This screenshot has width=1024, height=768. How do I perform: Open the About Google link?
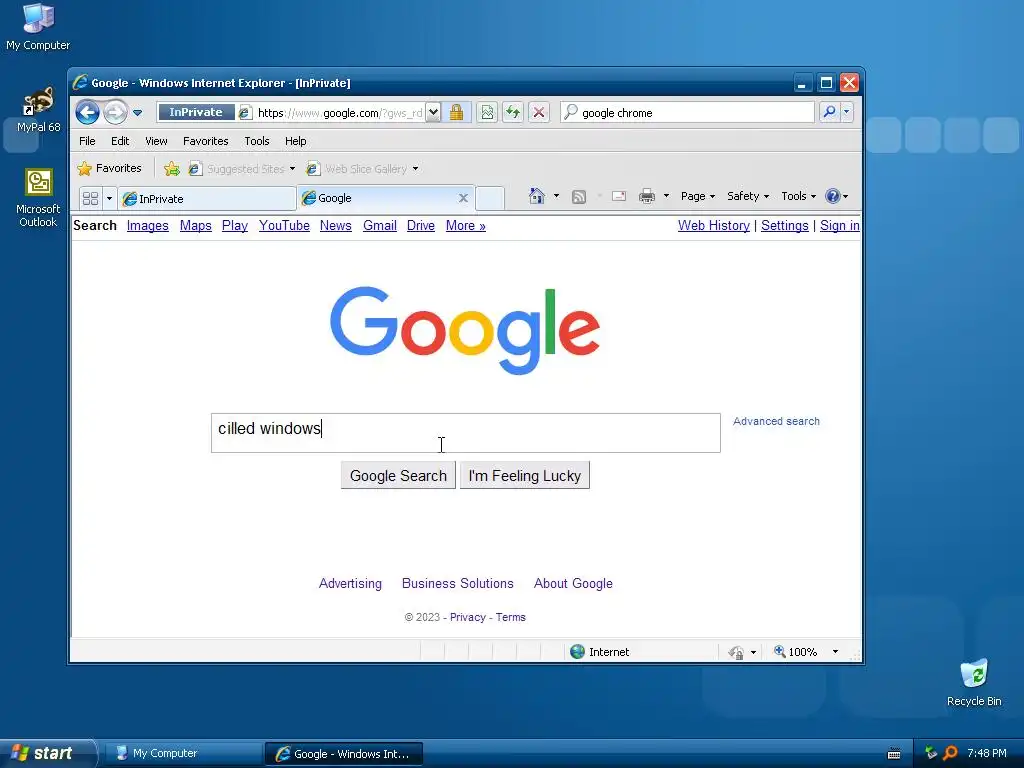click(573, 583)
